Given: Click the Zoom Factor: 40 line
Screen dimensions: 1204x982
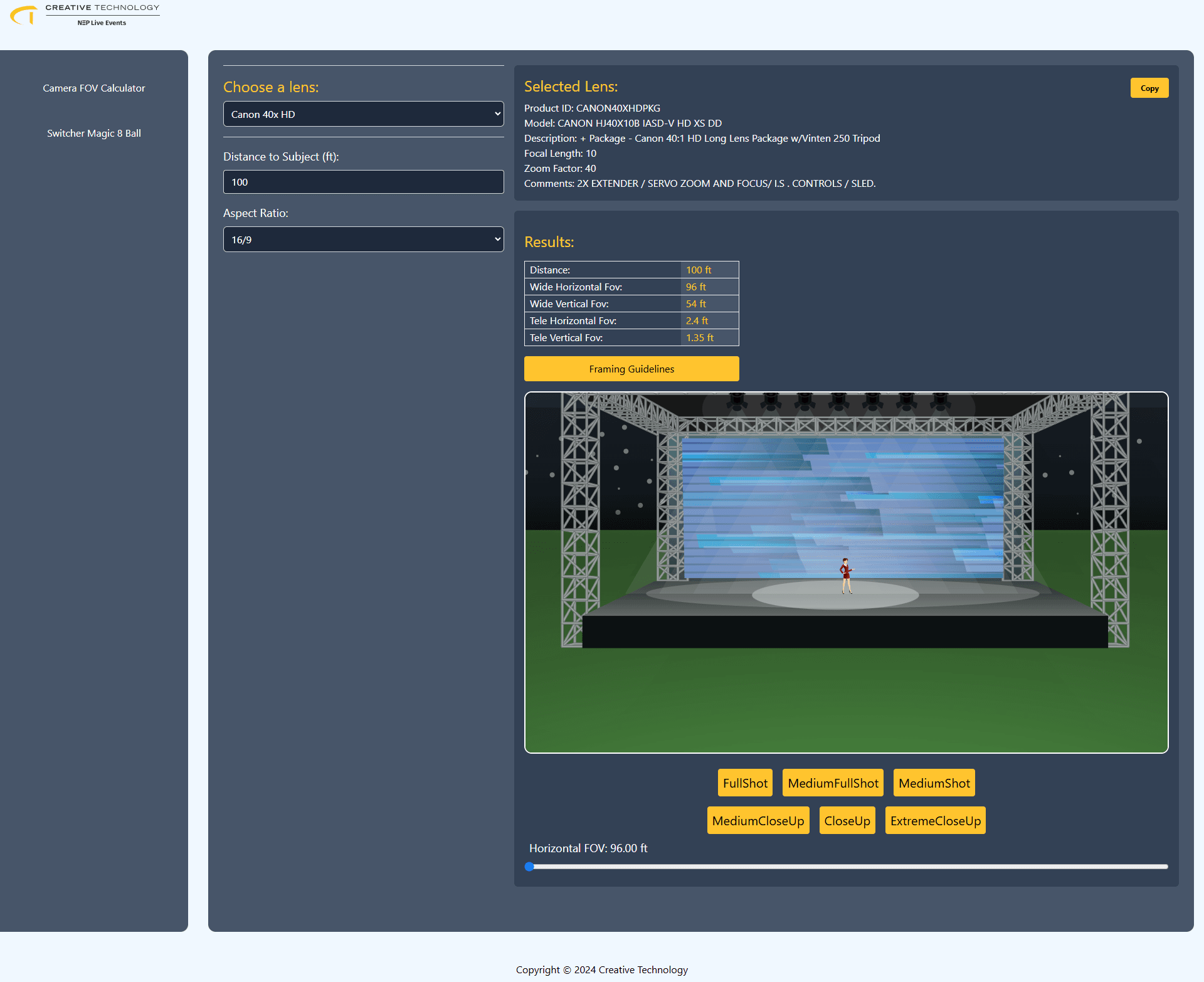Looking at the screenshot, I should pos(560,168).
